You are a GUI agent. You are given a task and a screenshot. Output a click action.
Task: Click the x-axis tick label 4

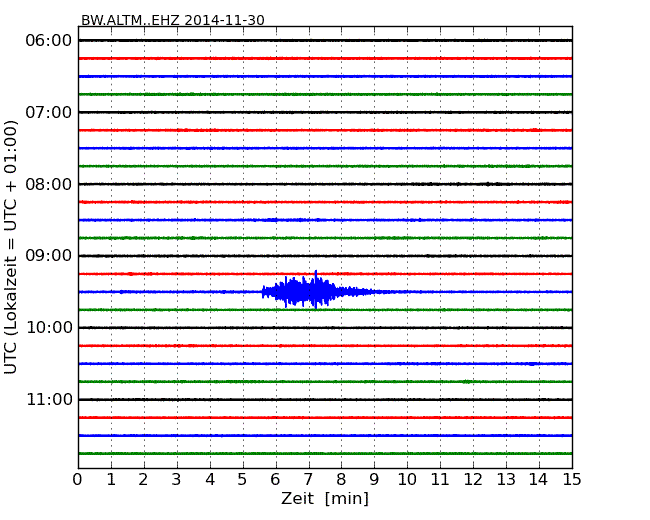coord(210,479)
